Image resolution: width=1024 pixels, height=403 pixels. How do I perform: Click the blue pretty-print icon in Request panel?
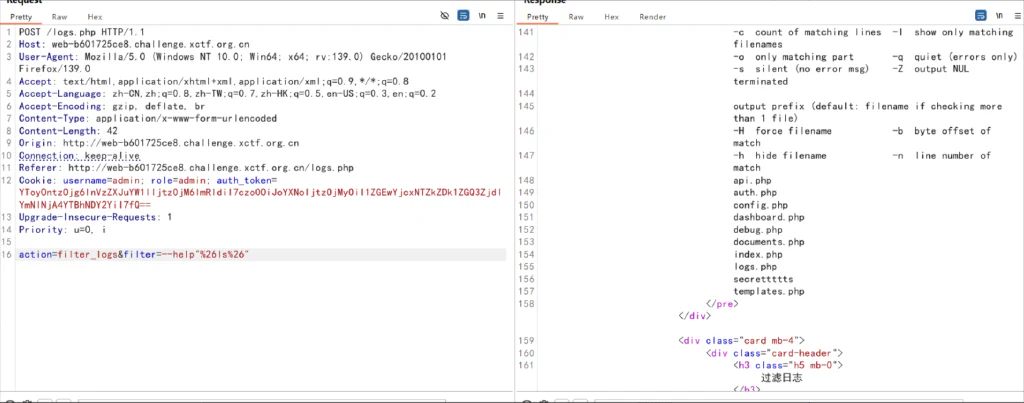tap(463, 16)
